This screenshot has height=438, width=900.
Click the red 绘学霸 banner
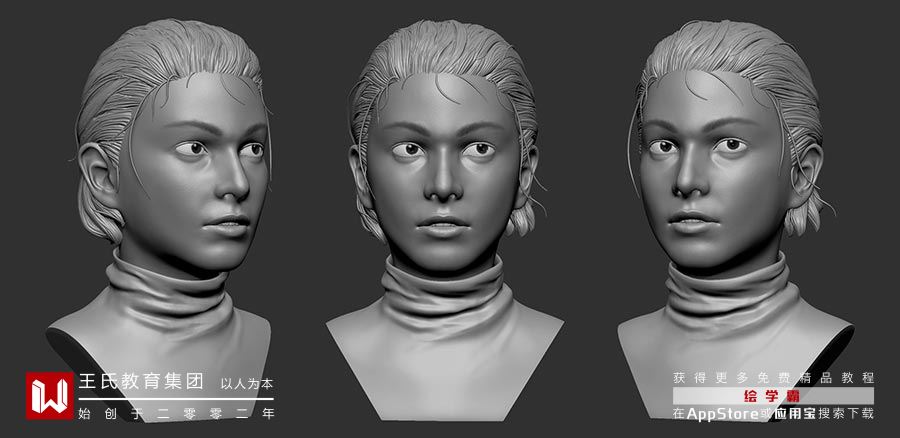[x=773, y=396]
